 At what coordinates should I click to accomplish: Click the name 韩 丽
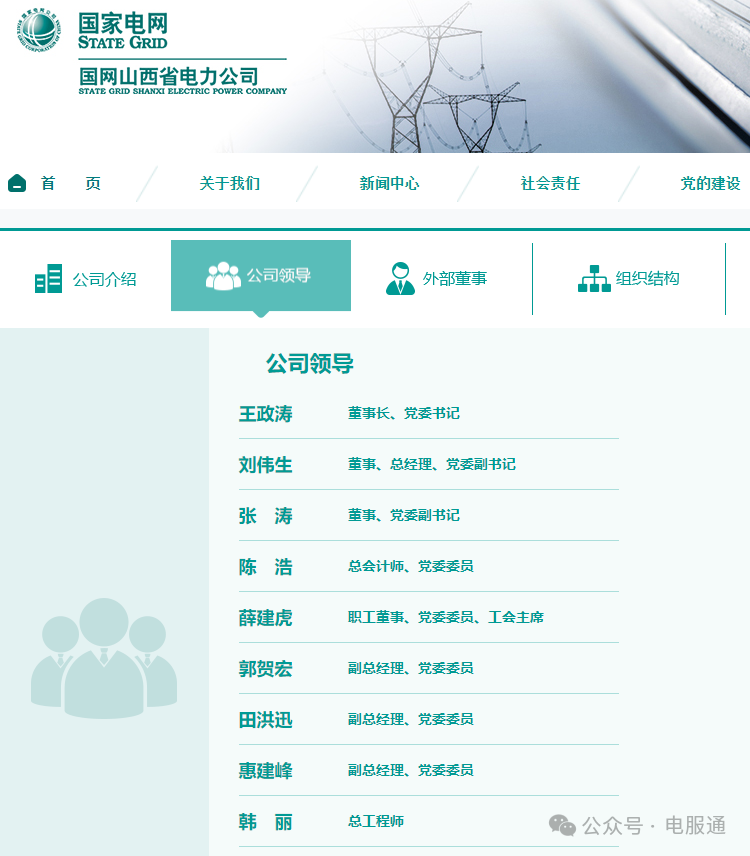[266, 822]
